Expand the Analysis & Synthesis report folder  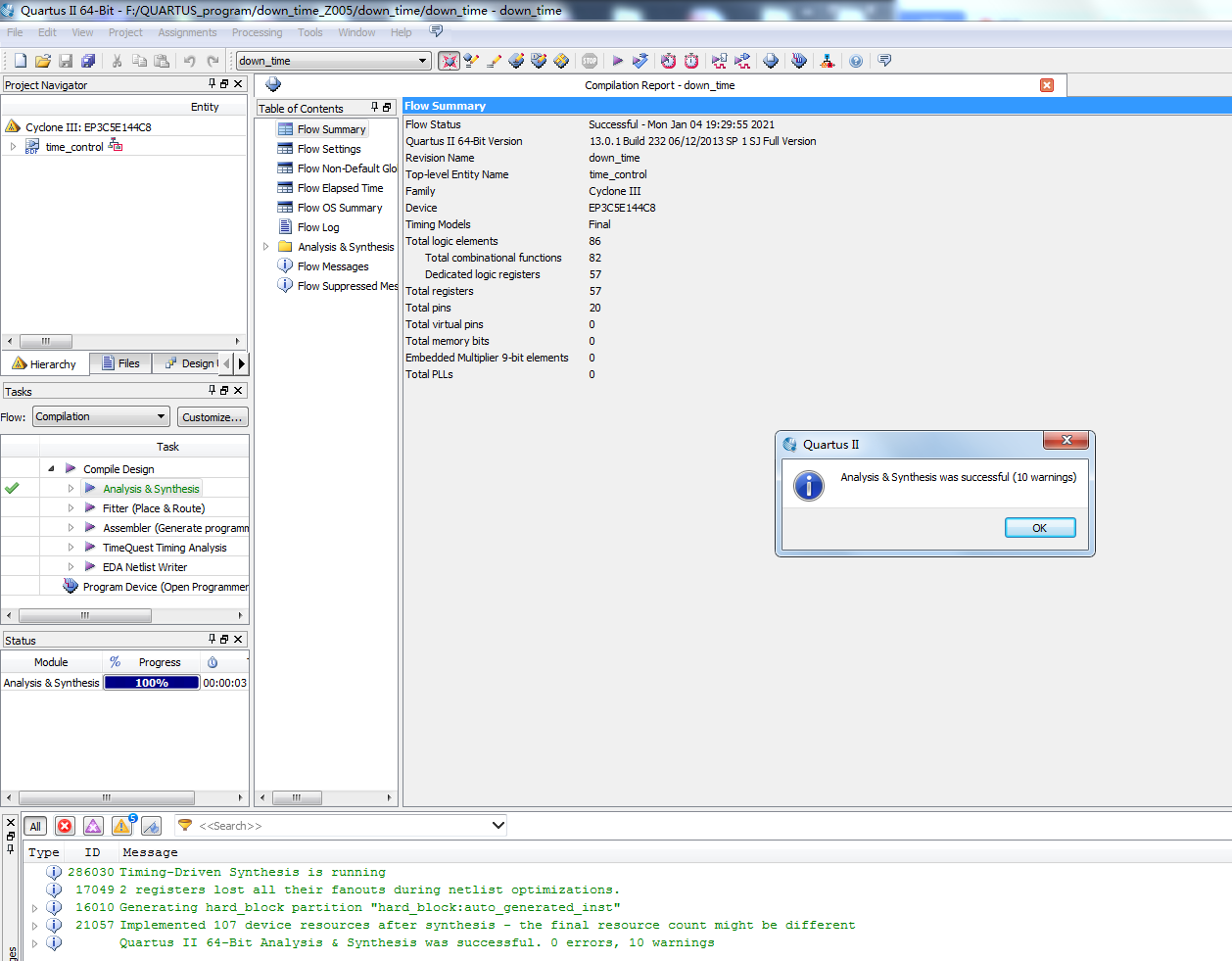point(265,247)
